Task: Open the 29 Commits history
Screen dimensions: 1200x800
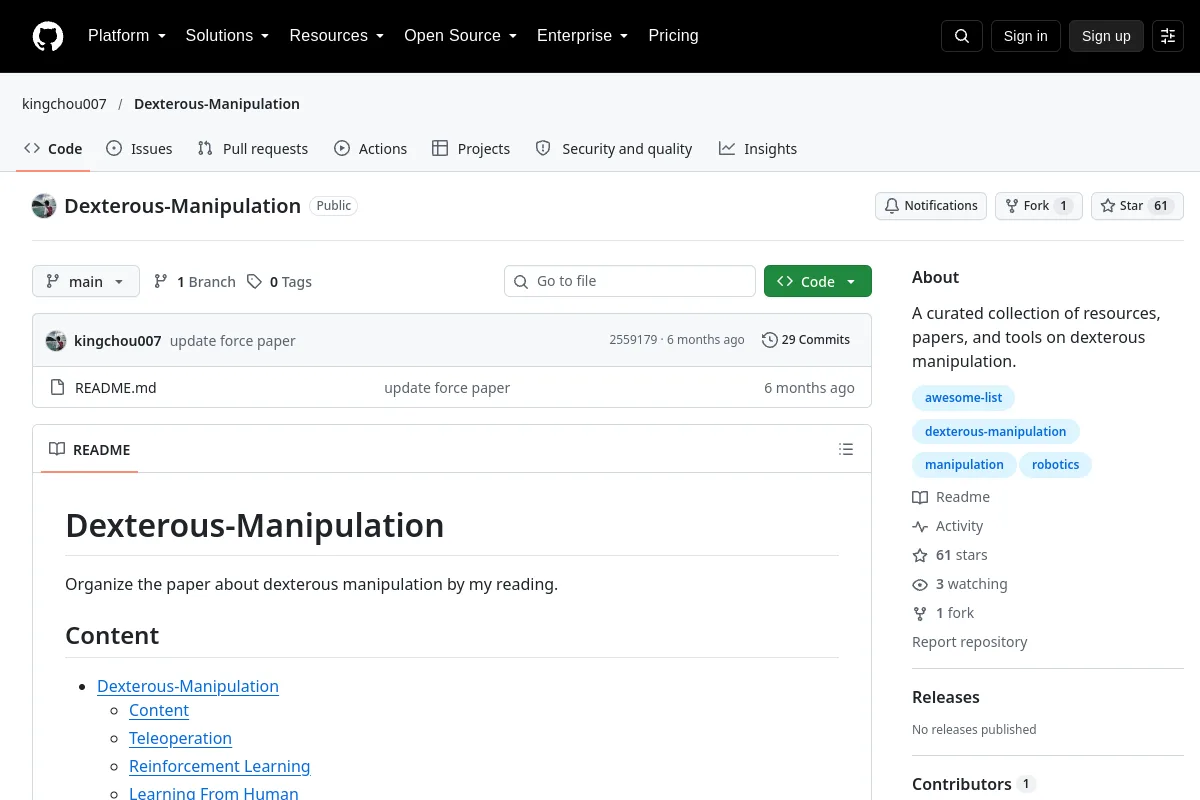Action: coord(806,340)
